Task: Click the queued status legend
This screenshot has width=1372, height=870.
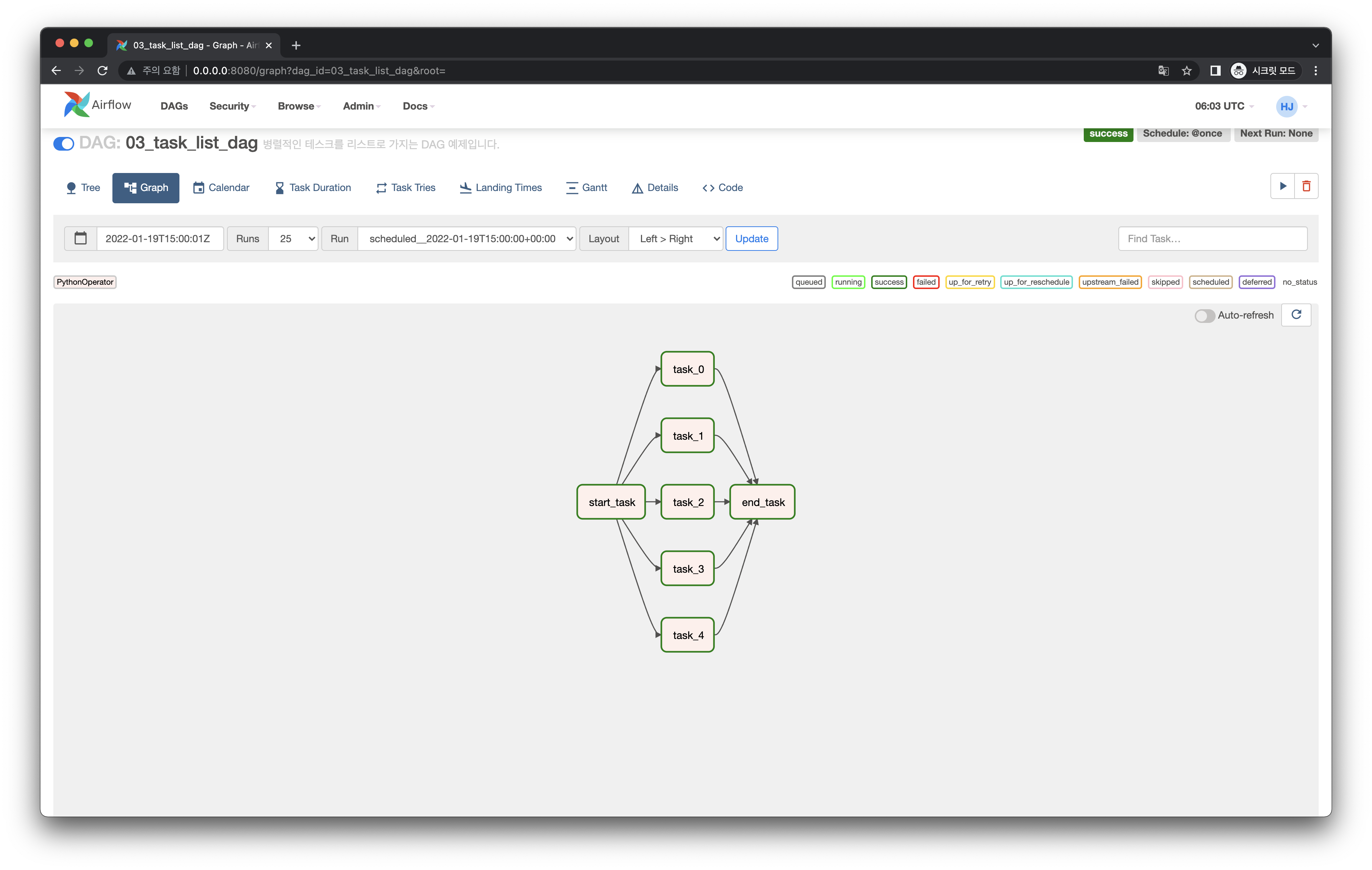Action: click(x=808, y=281)
